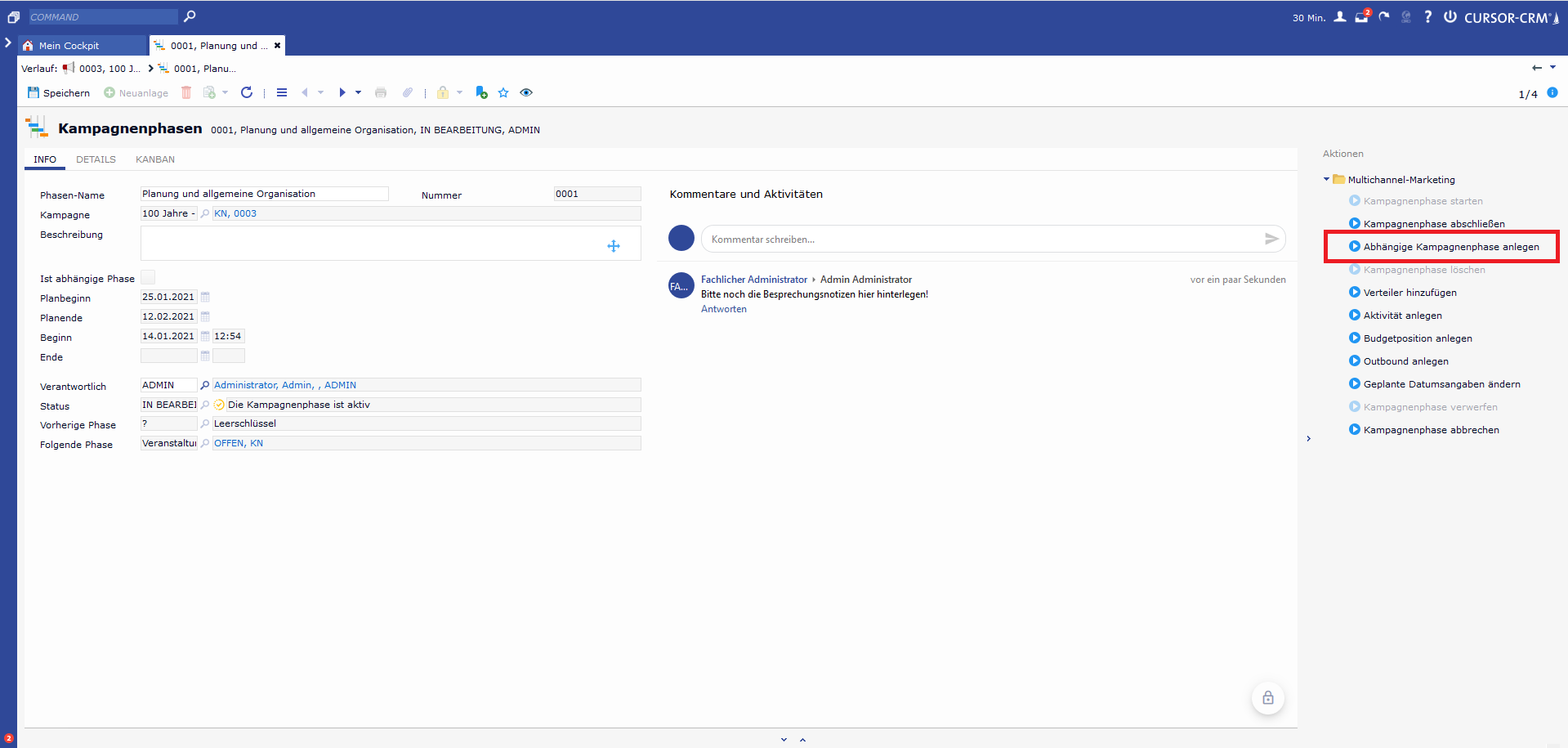
Task: Click 'Abhängige Kampagnenphase anlegen' action
Action: pyautogui.click(x=1450, y=247)
